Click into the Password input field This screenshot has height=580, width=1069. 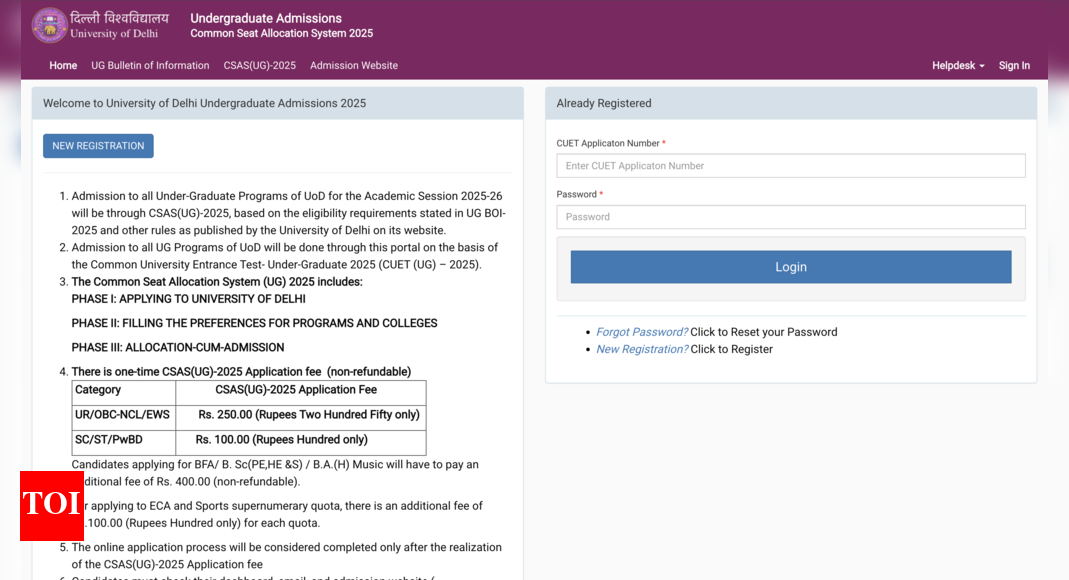[x=790, y=217]
